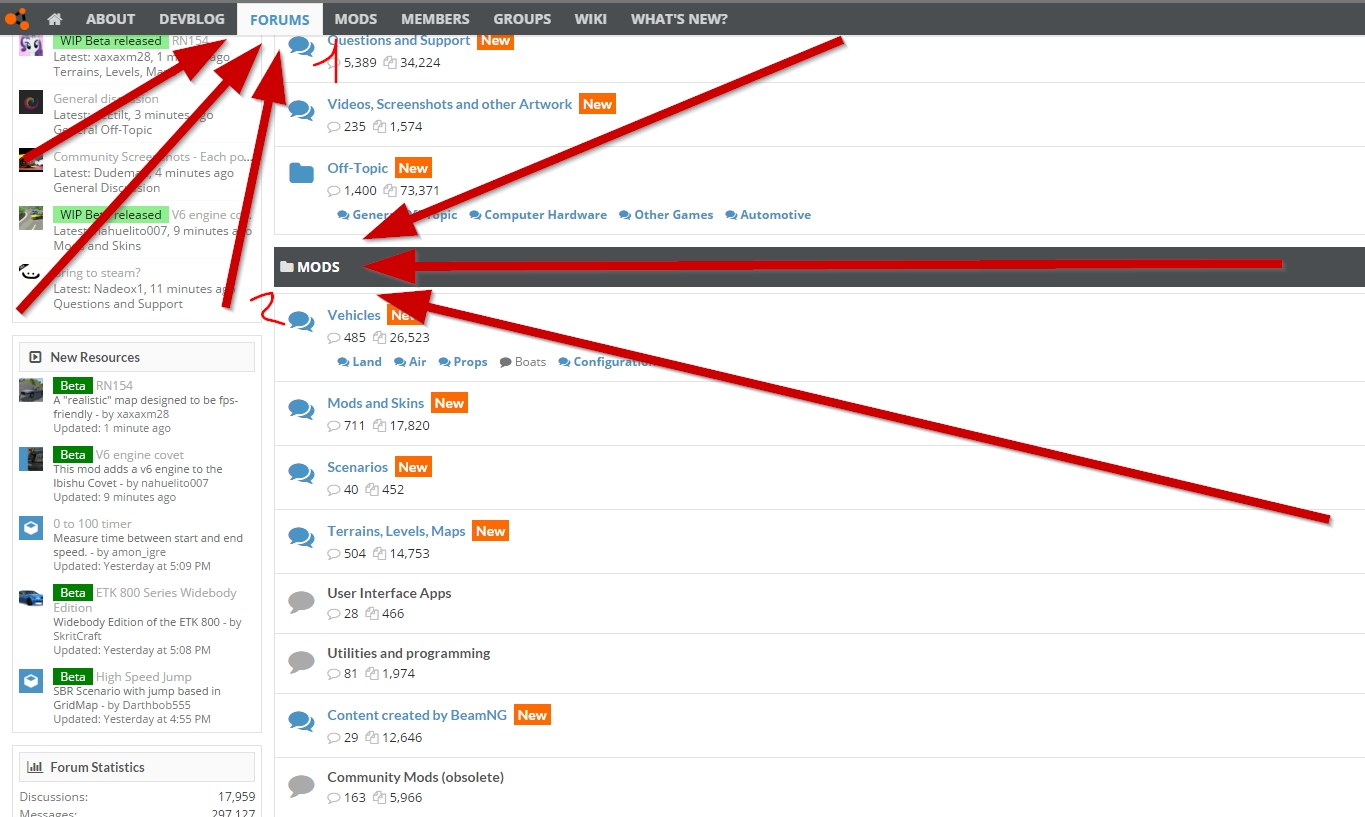Screen dimensions: 1365x817
Task: Click the Utilities and programming bubble icon
Action: (x=301, y=661)
